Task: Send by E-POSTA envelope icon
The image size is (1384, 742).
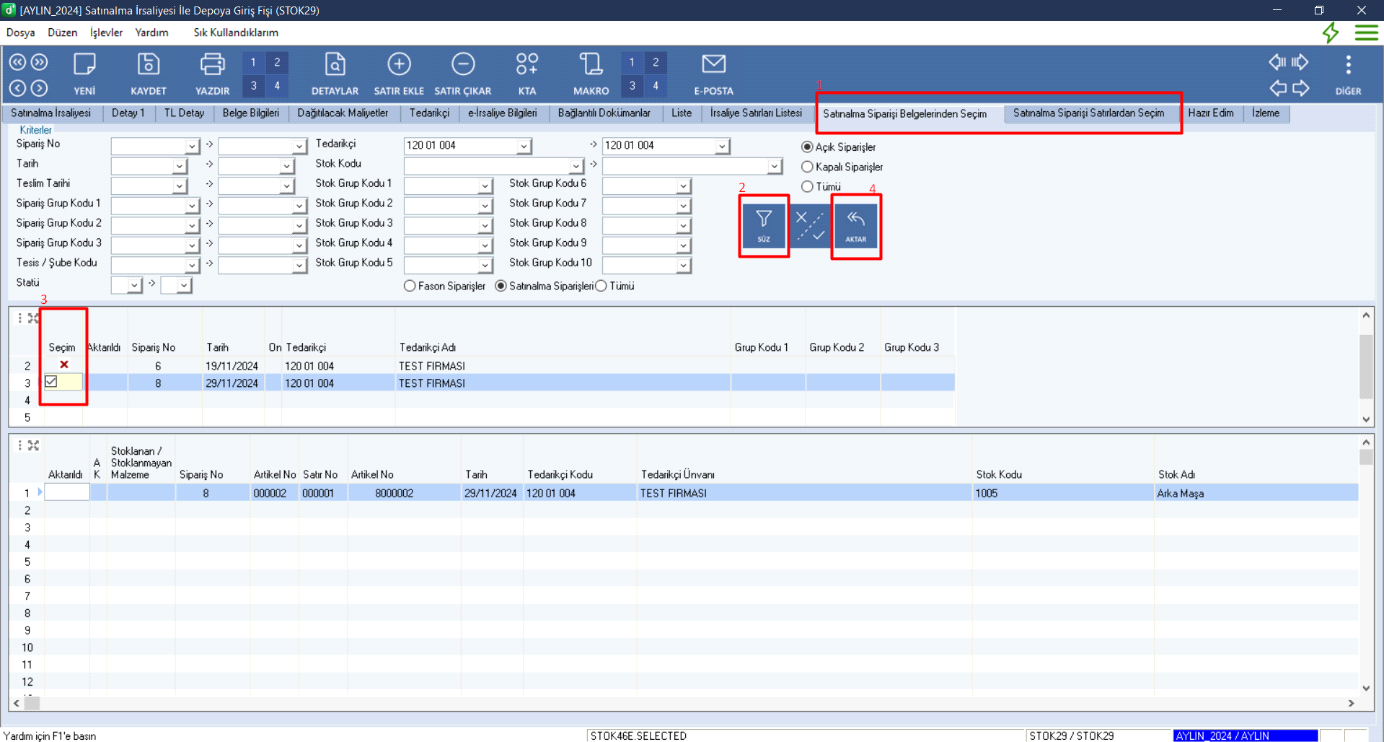Action: (713, 74)
